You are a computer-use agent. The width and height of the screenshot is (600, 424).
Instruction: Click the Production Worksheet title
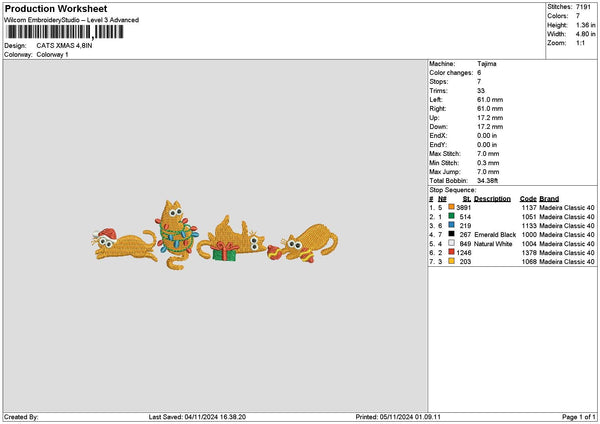56,9
